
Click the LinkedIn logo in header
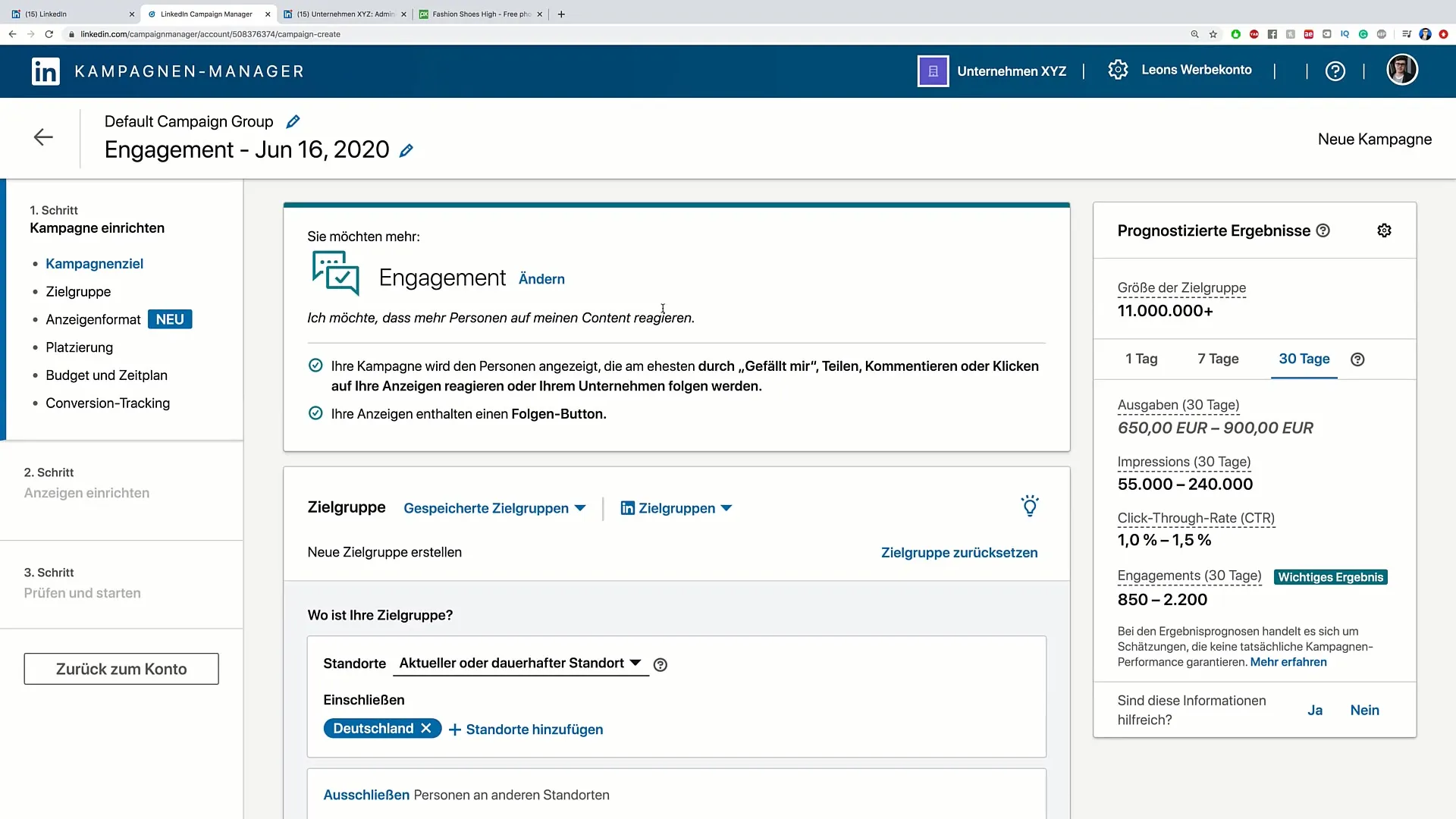click(45, 71)
